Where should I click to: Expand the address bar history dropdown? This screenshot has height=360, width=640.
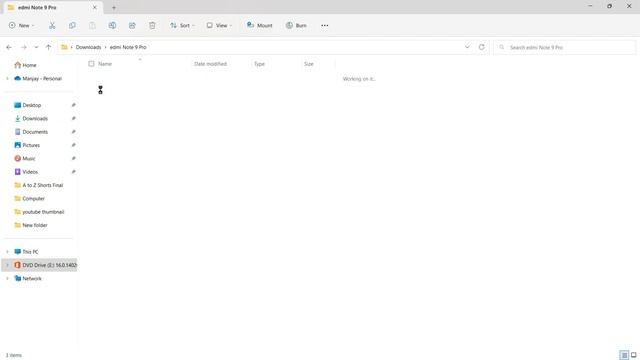tap(467, 47)
